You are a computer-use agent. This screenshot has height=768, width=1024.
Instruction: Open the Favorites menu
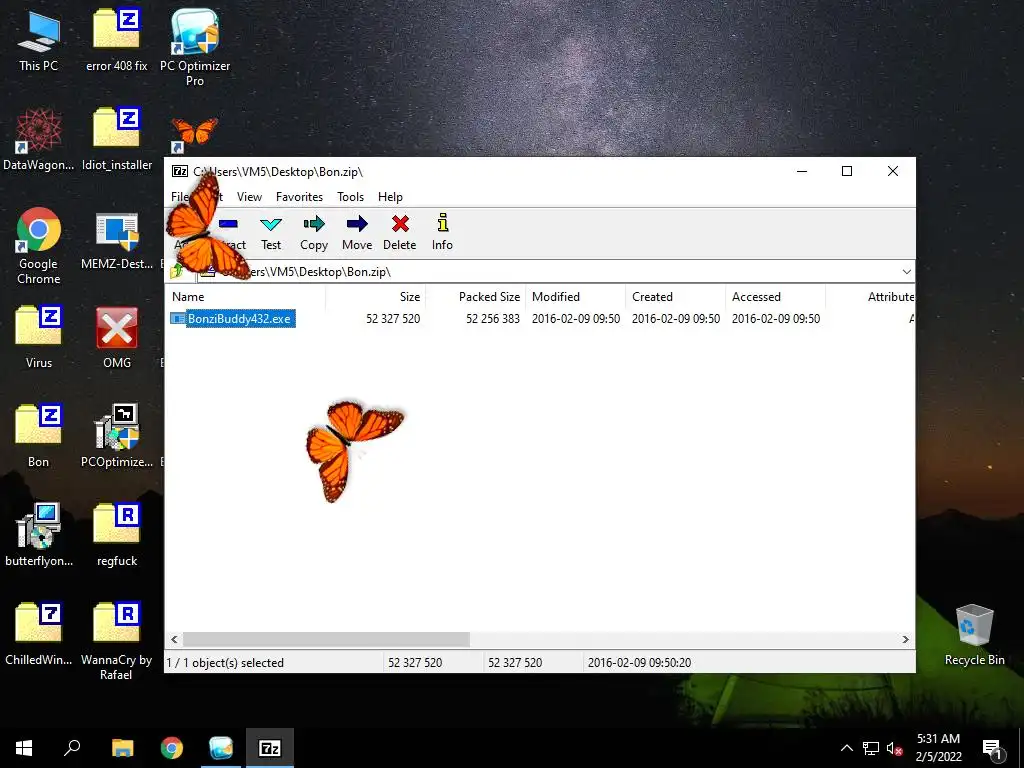(299, 197)
